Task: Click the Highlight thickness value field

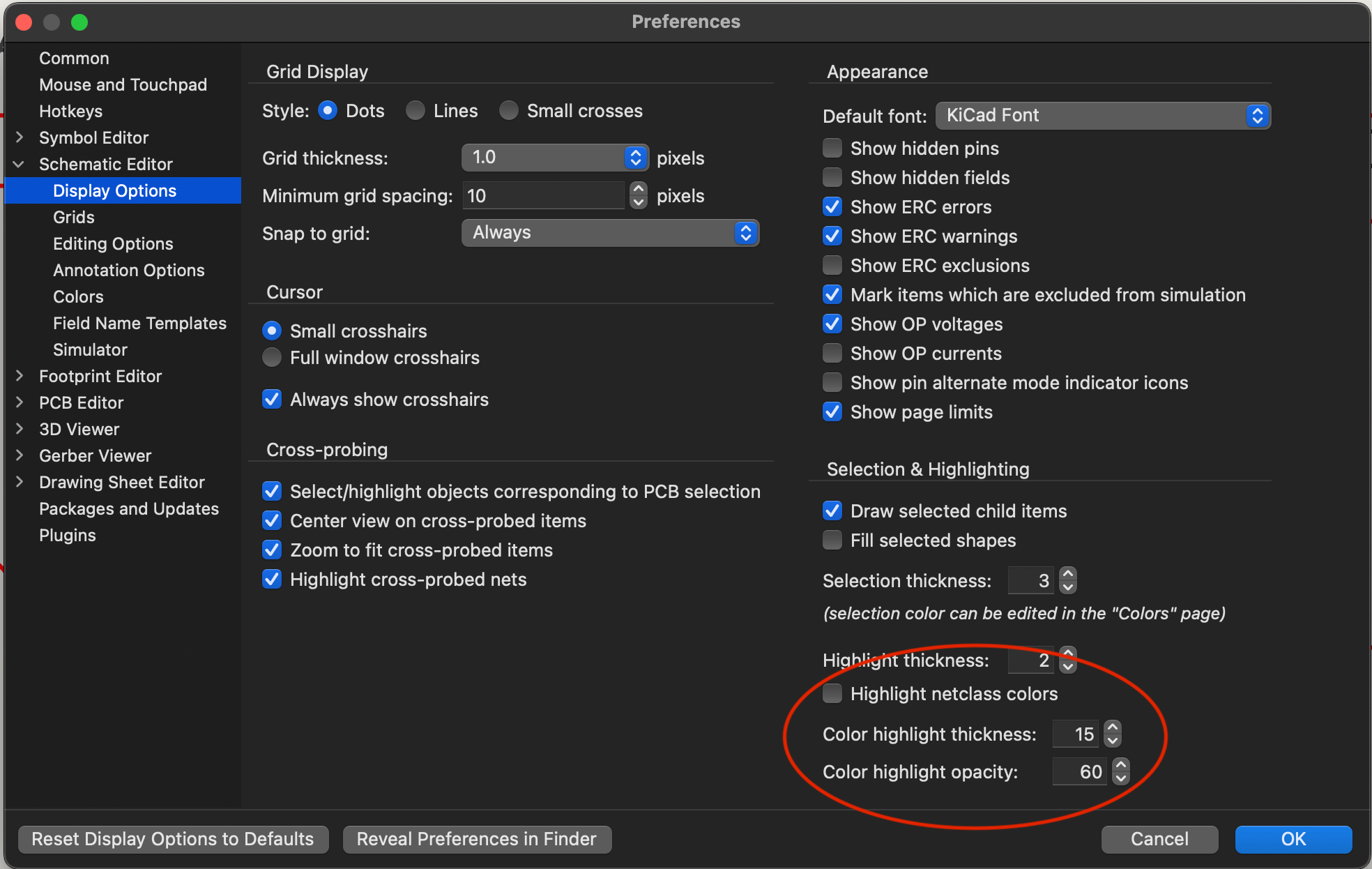Action: 1031,660
